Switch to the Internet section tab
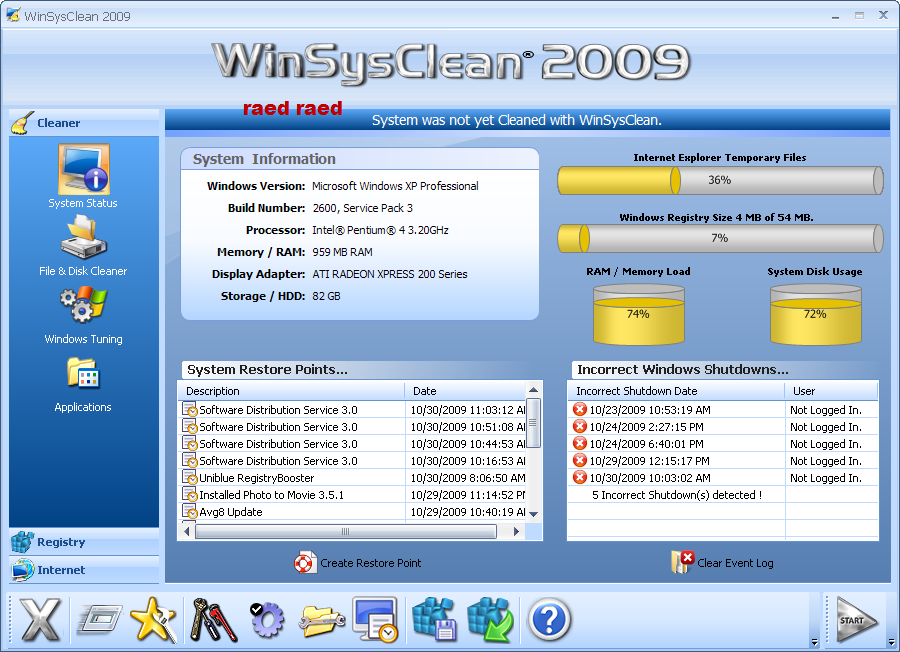This screenshot has height=652, width=900. [84, 570]
